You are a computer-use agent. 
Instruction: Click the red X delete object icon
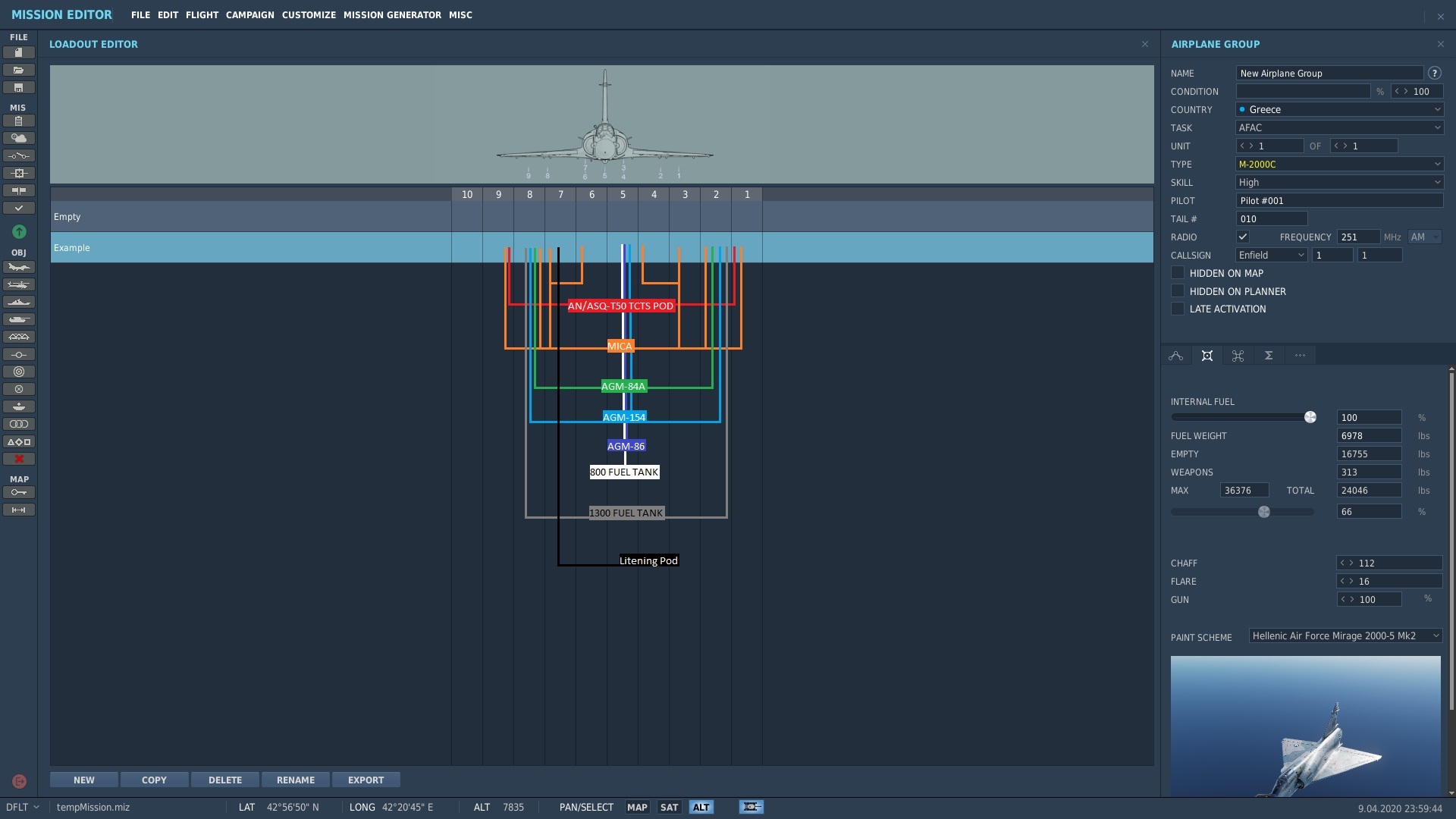(19, 459)
